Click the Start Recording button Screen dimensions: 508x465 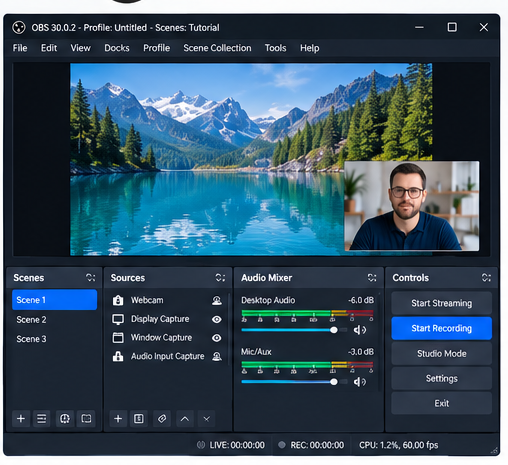point(441,328)
